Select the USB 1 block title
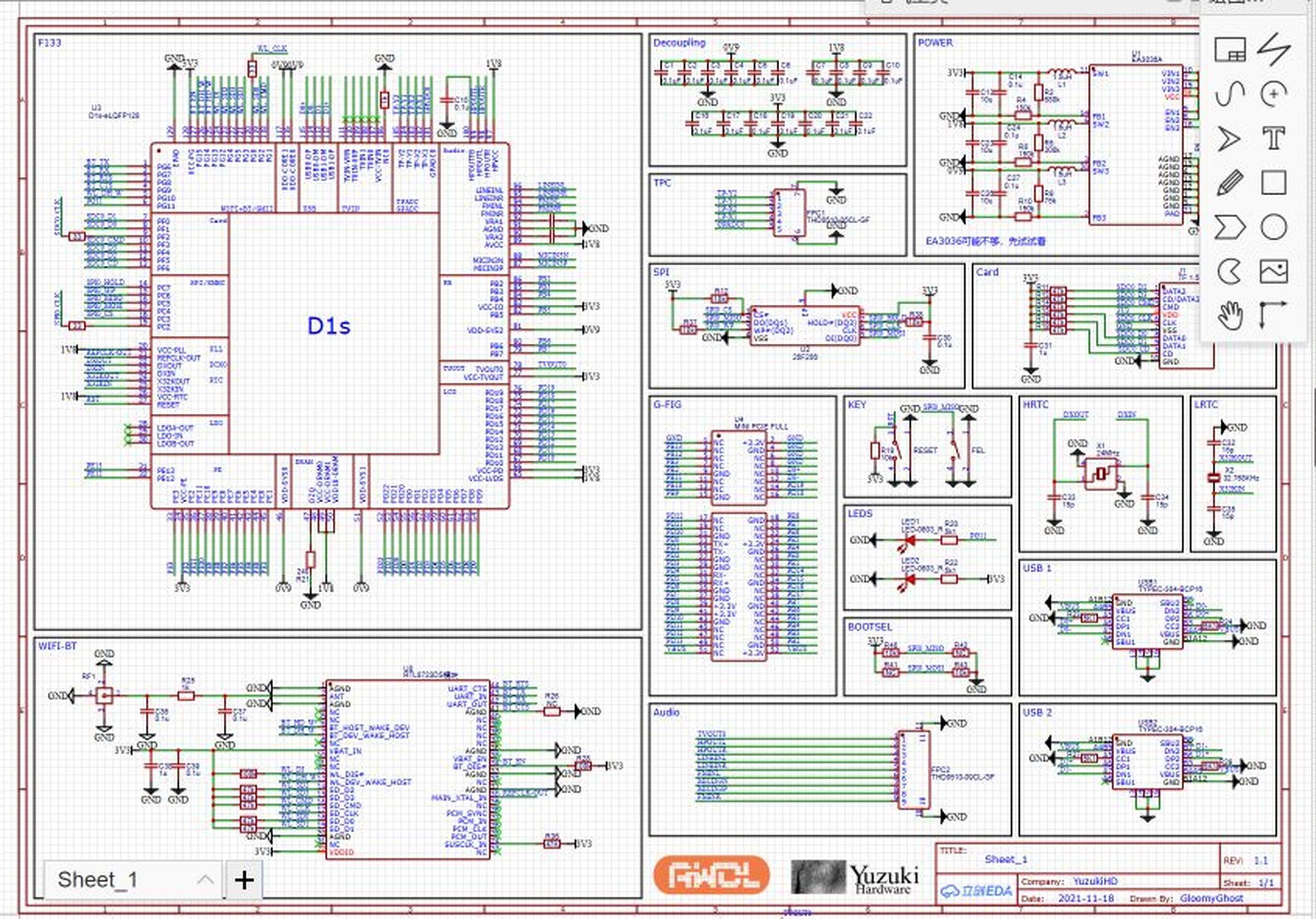The width and height of the screenshot is (1316, 919). click(x=1037, y=568)
